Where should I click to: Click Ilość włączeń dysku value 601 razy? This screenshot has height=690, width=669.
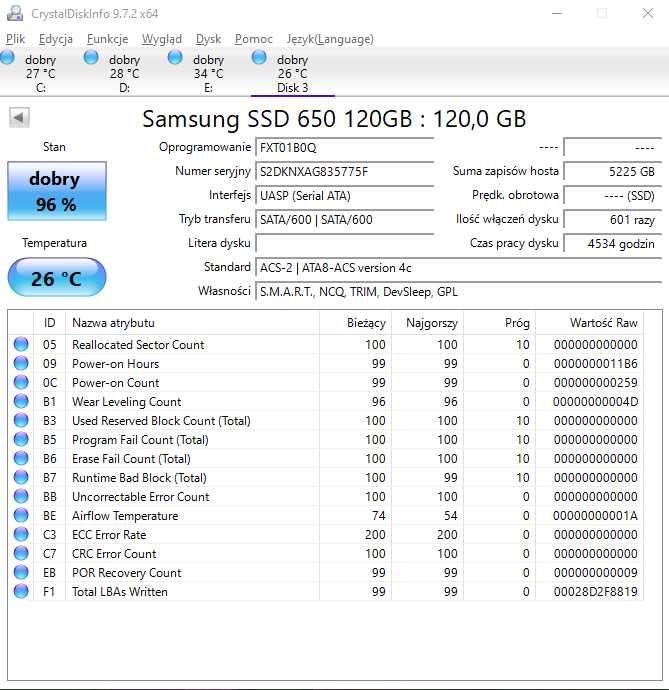(x=613, y=220)
